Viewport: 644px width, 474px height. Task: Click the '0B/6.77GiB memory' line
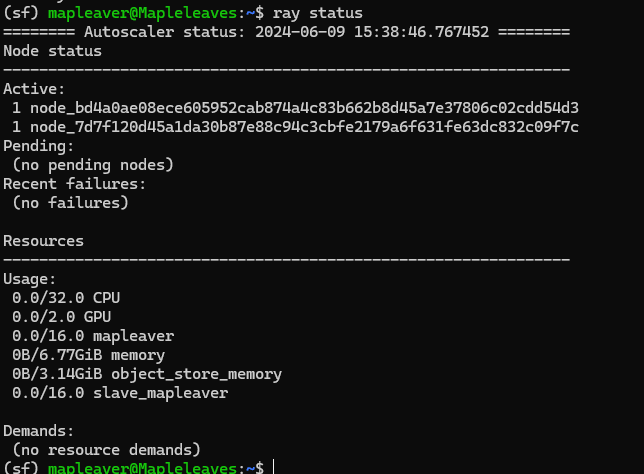(x=88, y=355)
